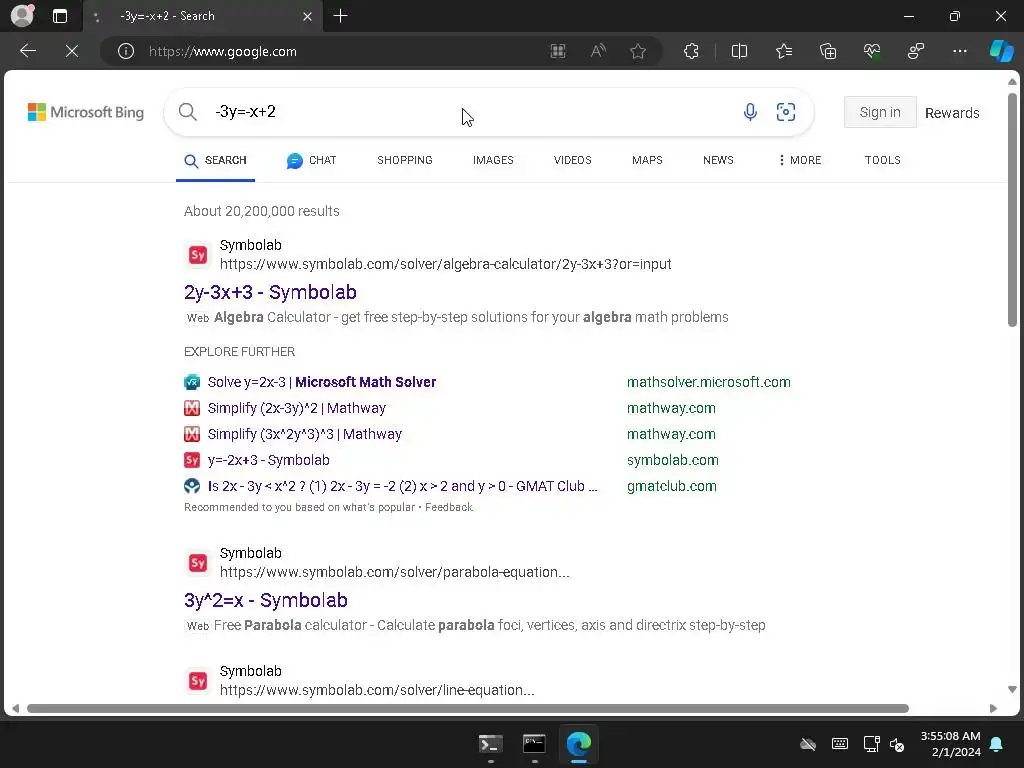Add this page to favorites star
Screen dimensions: 1024x768
click(638, 51)
